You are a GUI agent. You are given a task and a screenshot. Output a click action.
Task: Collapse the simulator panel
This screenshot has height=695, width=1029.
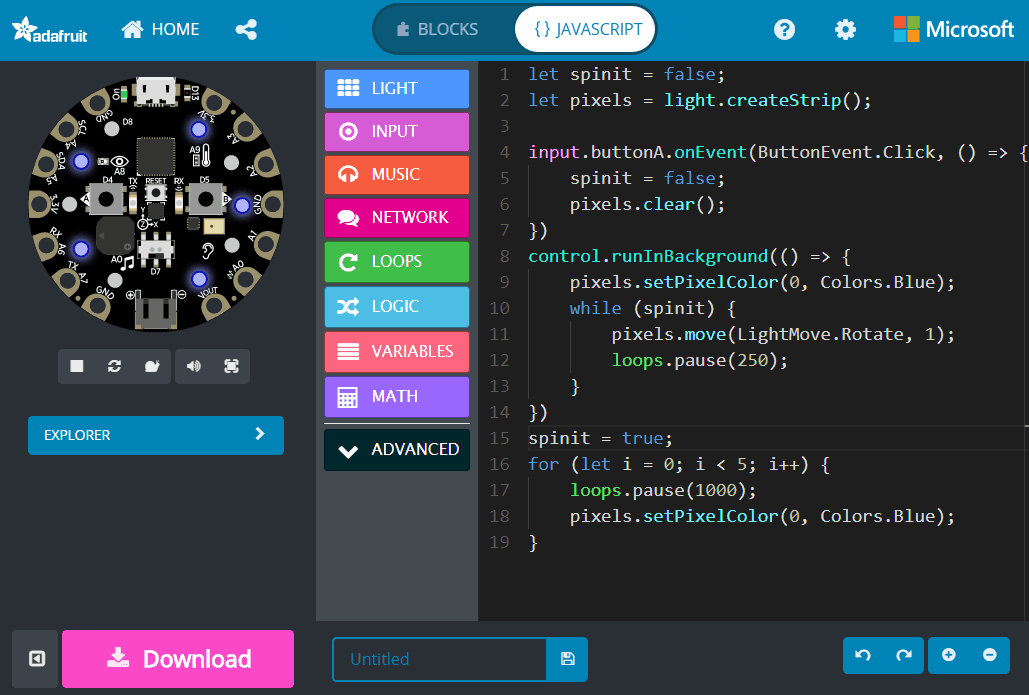[36, 658]
